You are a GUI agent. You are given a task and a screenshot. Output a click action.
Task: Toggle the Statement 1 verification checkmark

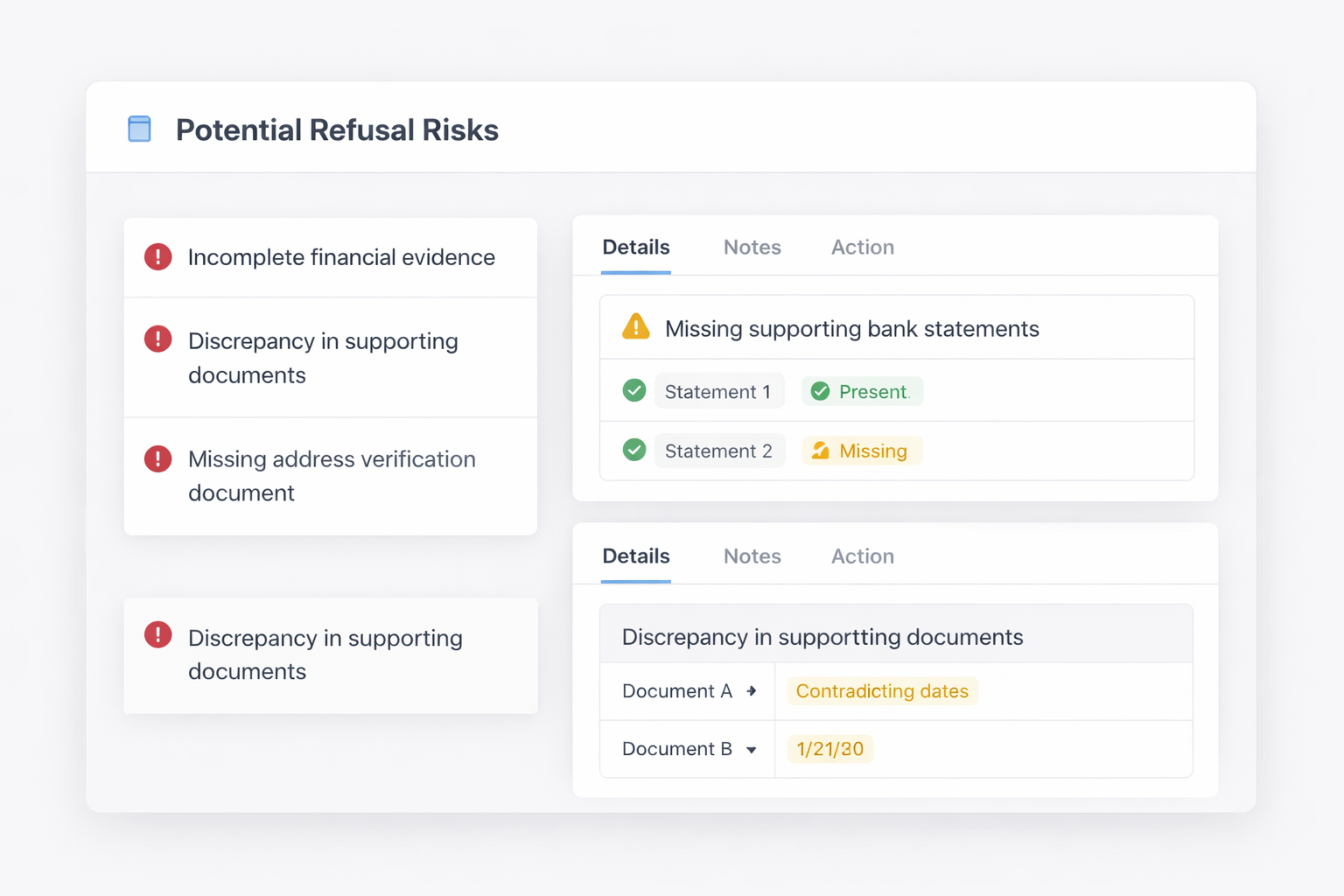(x=634, y=390)
